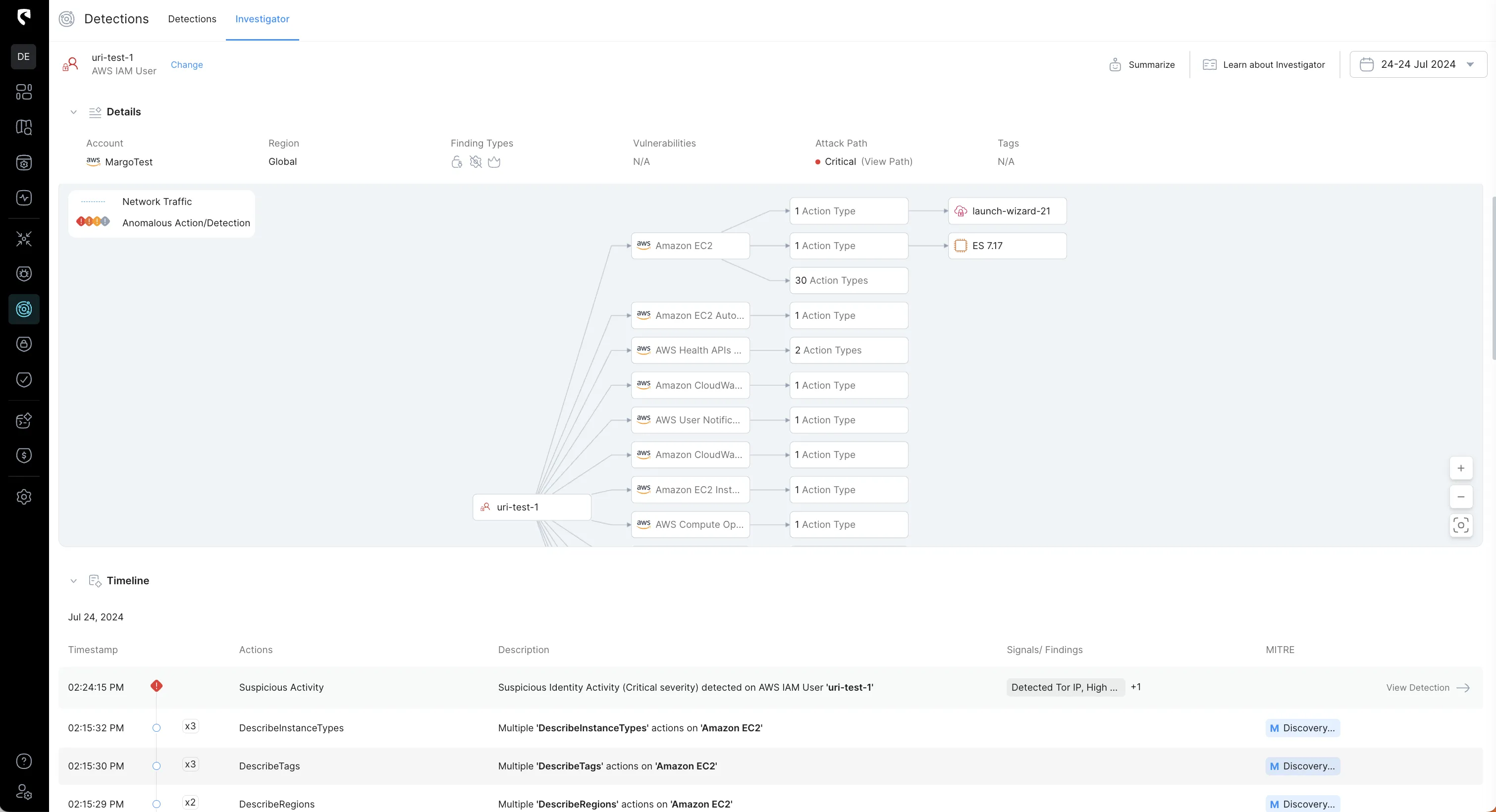This screenshot has width=1496, height=812.
Task: Zoom in the graph with plus button
Action: (1461, 468)
